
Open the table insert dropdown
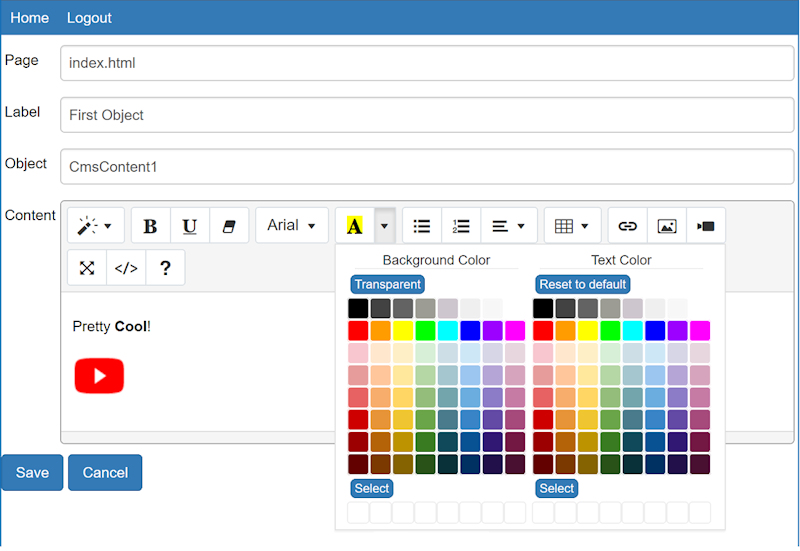573,226
